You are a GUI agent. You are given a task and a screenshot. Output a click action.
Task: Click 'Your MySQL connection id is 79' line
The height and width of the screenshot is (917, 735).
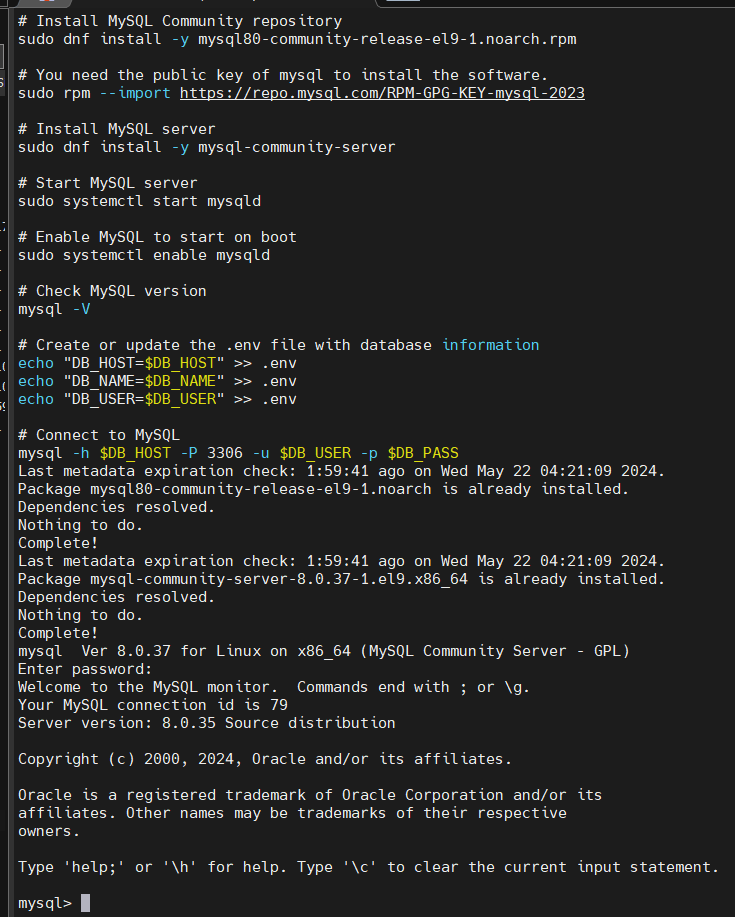tap(153, 705)
